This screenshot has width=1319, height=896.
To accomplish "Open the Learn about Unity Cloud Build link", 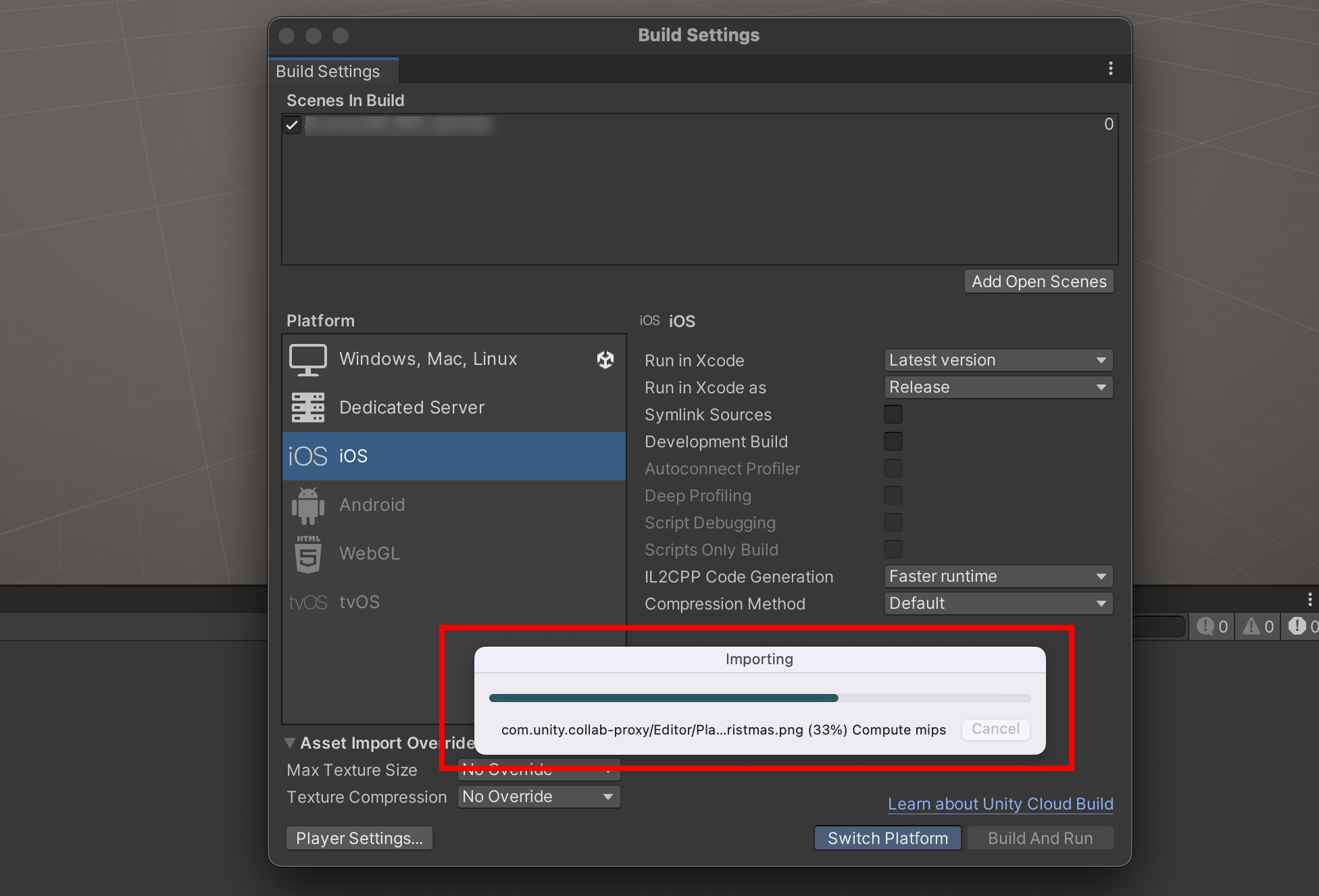I will coord(1000,803).
